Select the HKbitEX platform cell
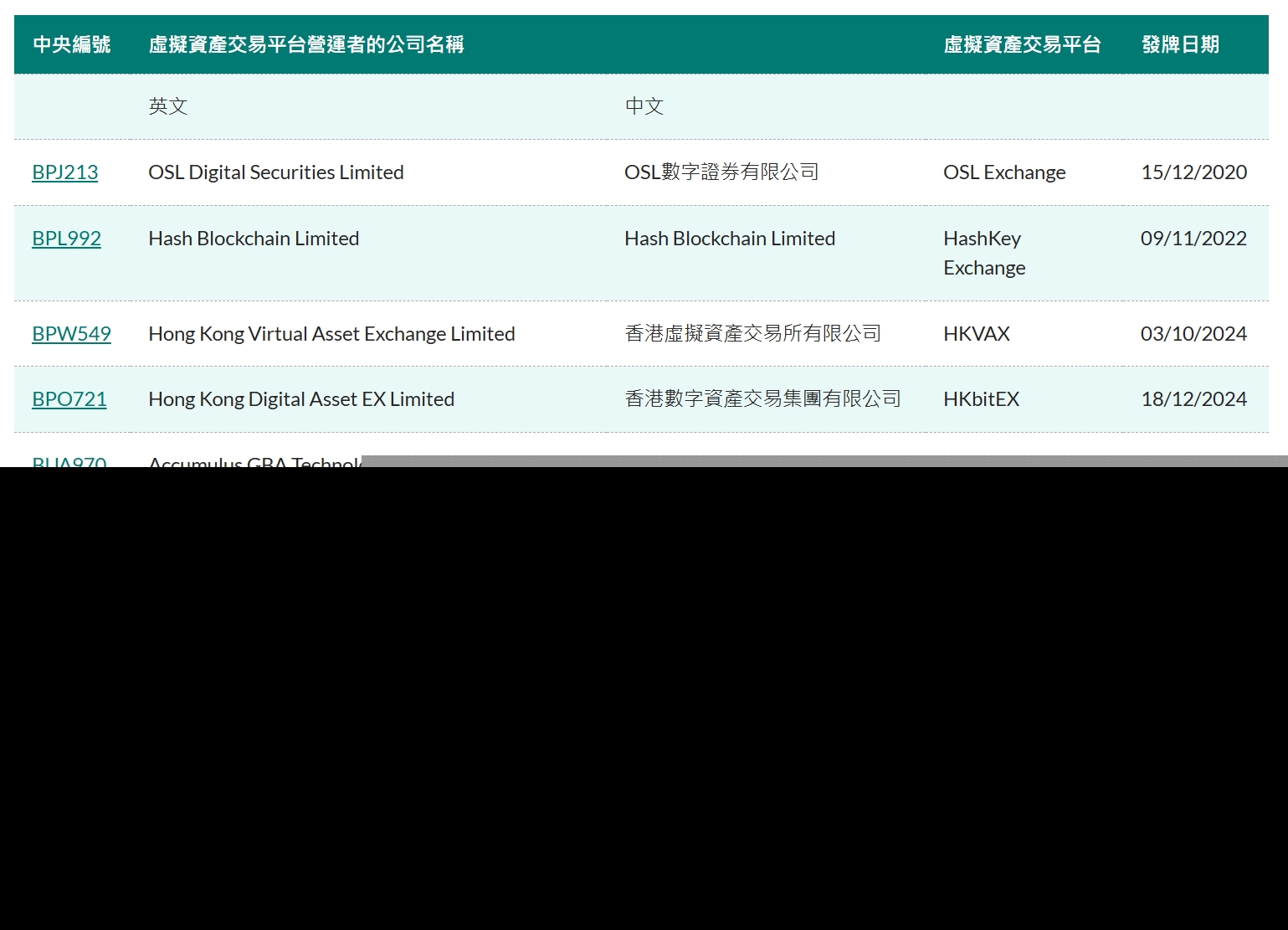 (982, 399)
